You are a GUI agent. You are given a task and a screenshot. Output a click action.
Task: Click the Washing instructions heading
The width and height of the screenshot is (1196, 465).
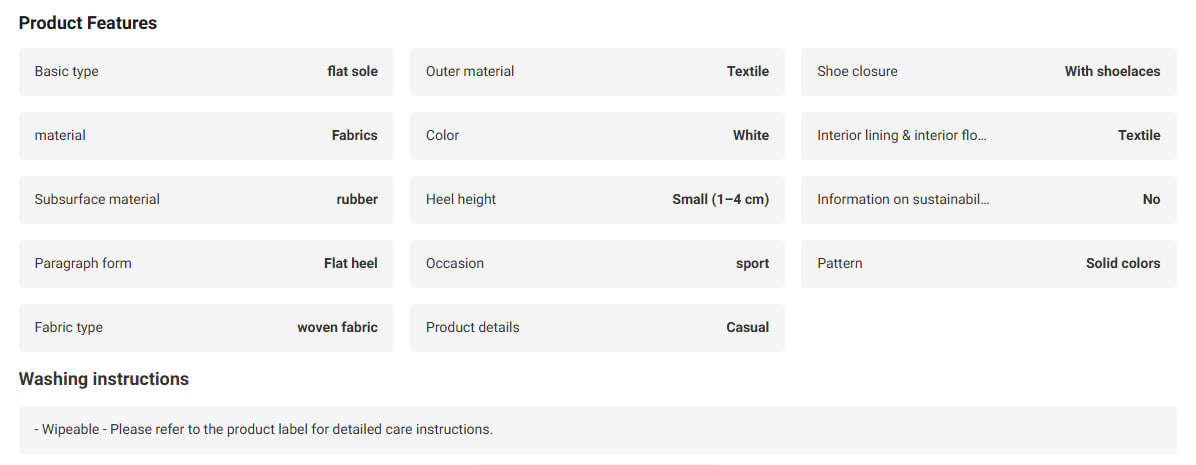pyautogui.click(x=104, y=379)
